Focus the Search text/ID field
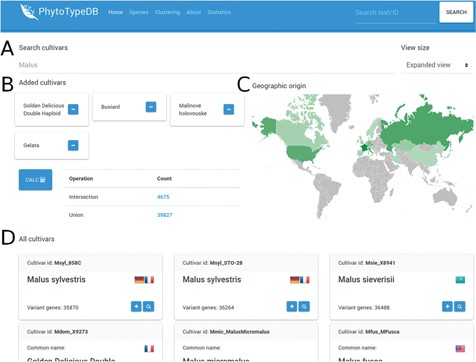Viewport: 476px width, 362px height. click(395, 13)
